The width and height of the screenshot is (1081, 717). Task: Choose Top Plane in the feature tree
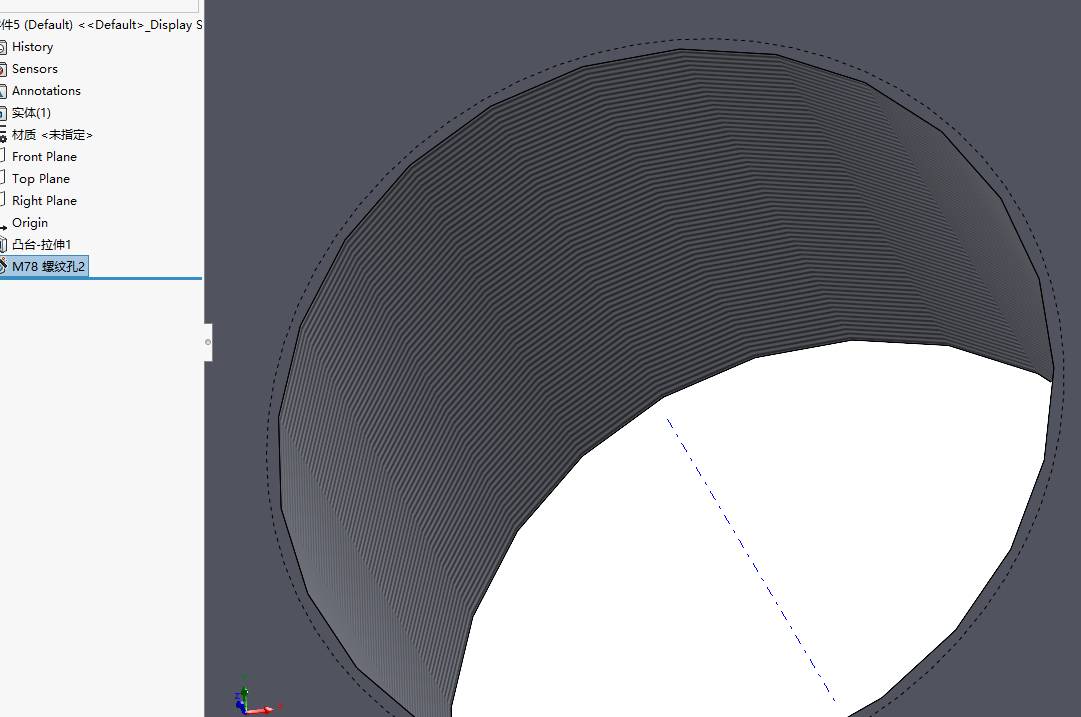[41, 179]
